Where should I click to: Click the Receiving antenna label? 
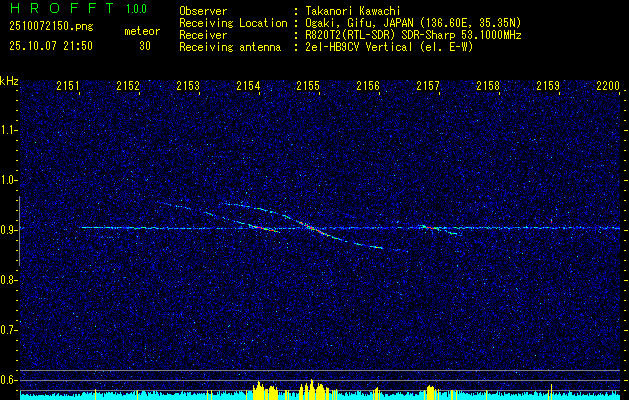coord(230,47)
